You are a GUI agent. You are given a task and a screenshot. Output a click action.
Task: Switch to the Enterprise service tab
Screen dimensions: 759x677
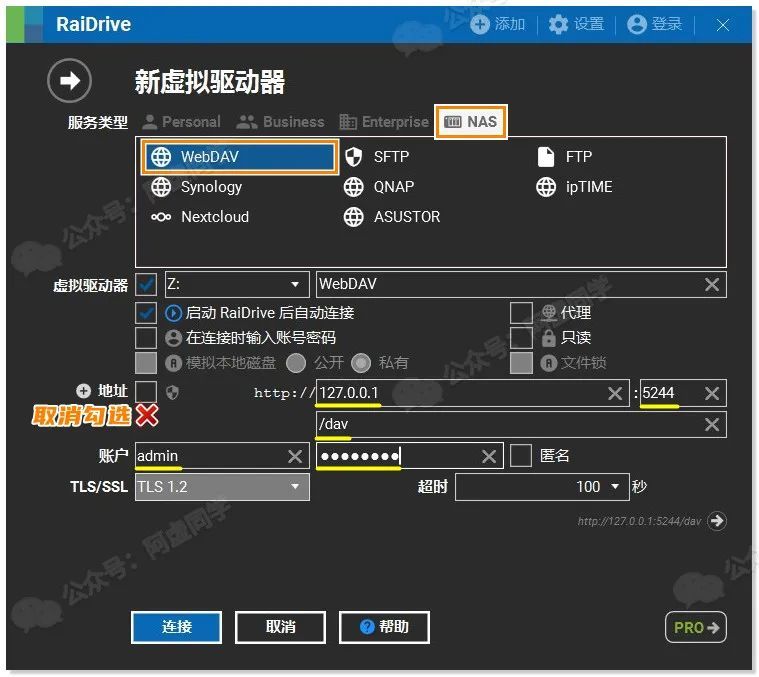point(384,122)
